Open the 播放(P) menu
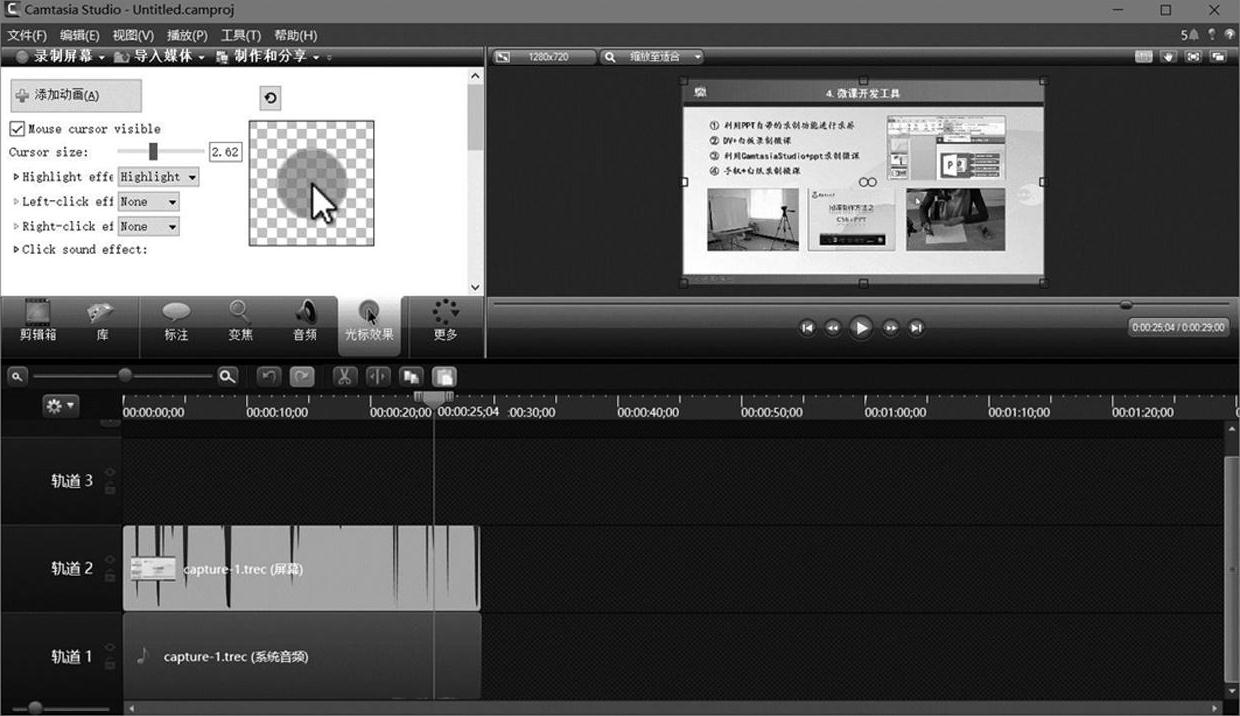The image size is (1240, 716). 187,35
